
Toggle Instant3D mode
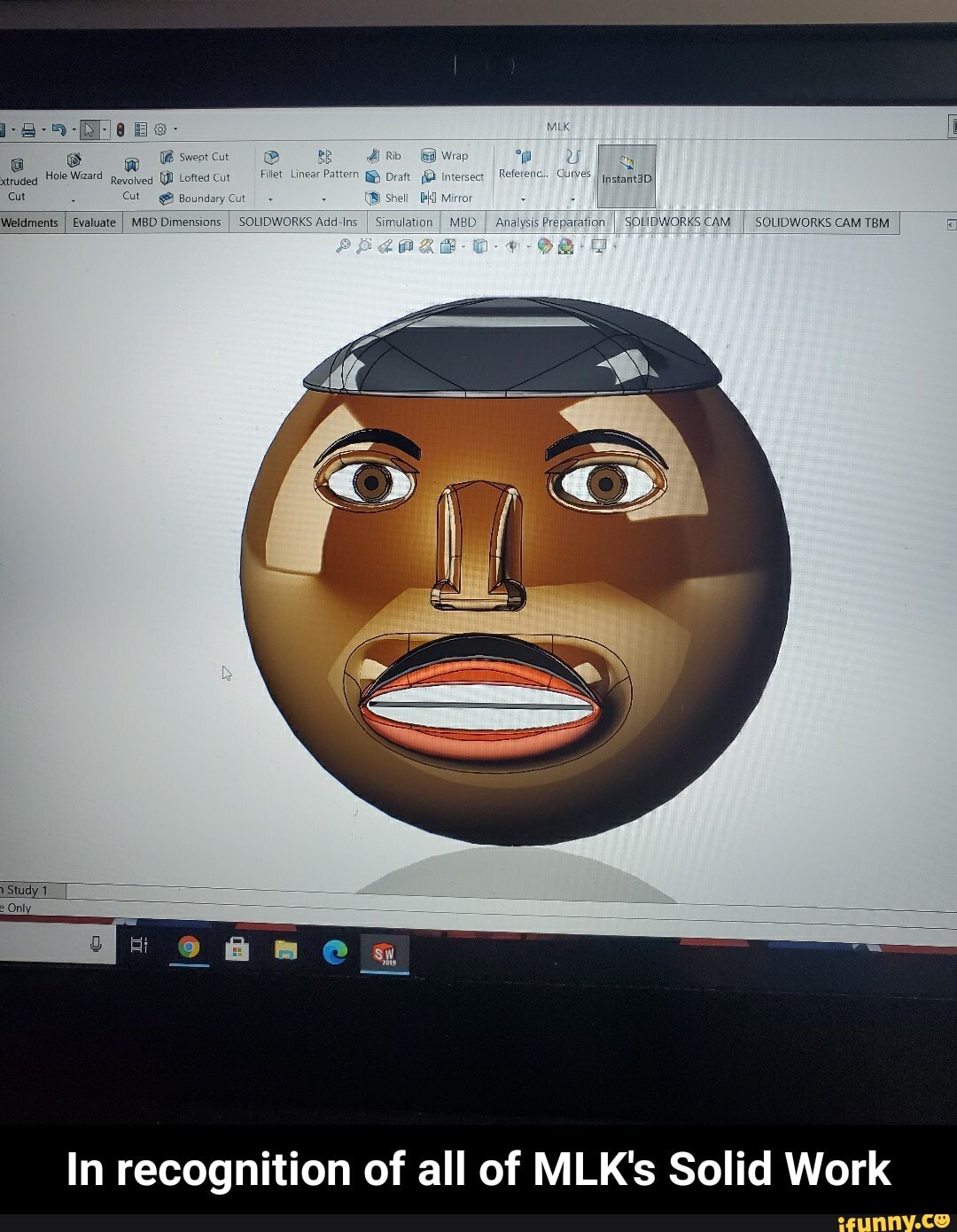pos(626,170)
